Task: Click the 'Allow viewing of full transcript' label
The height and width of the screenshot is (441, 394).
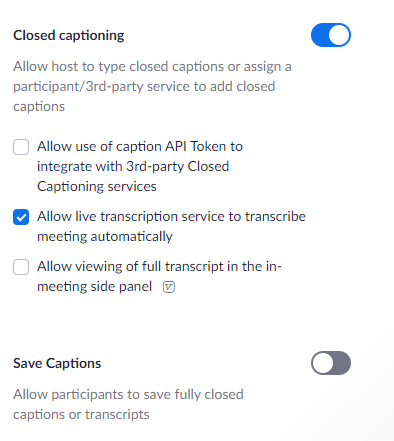Action: click(159, 276)
